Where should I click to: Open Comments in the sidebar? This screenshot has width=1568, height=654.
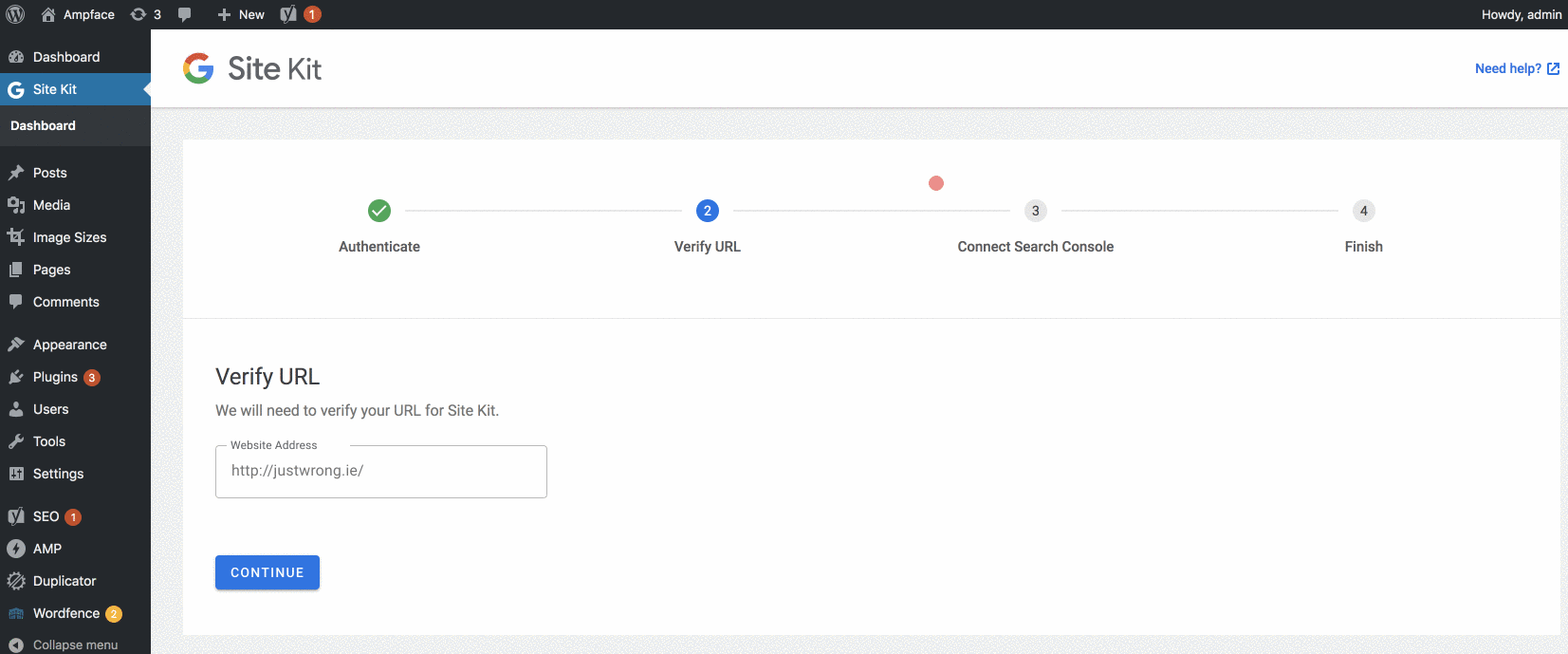[x=75, y=302]
